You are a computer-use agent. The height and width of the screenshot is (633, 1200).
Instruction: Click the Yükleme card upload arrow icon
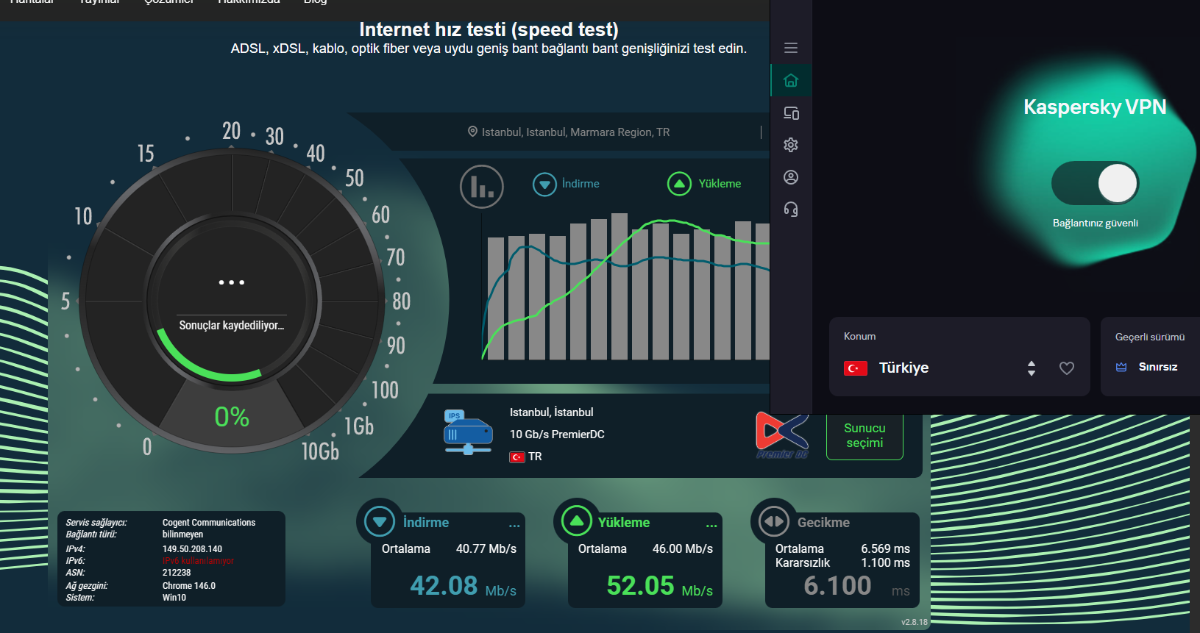pyautogui.click(x=576, y=521)
